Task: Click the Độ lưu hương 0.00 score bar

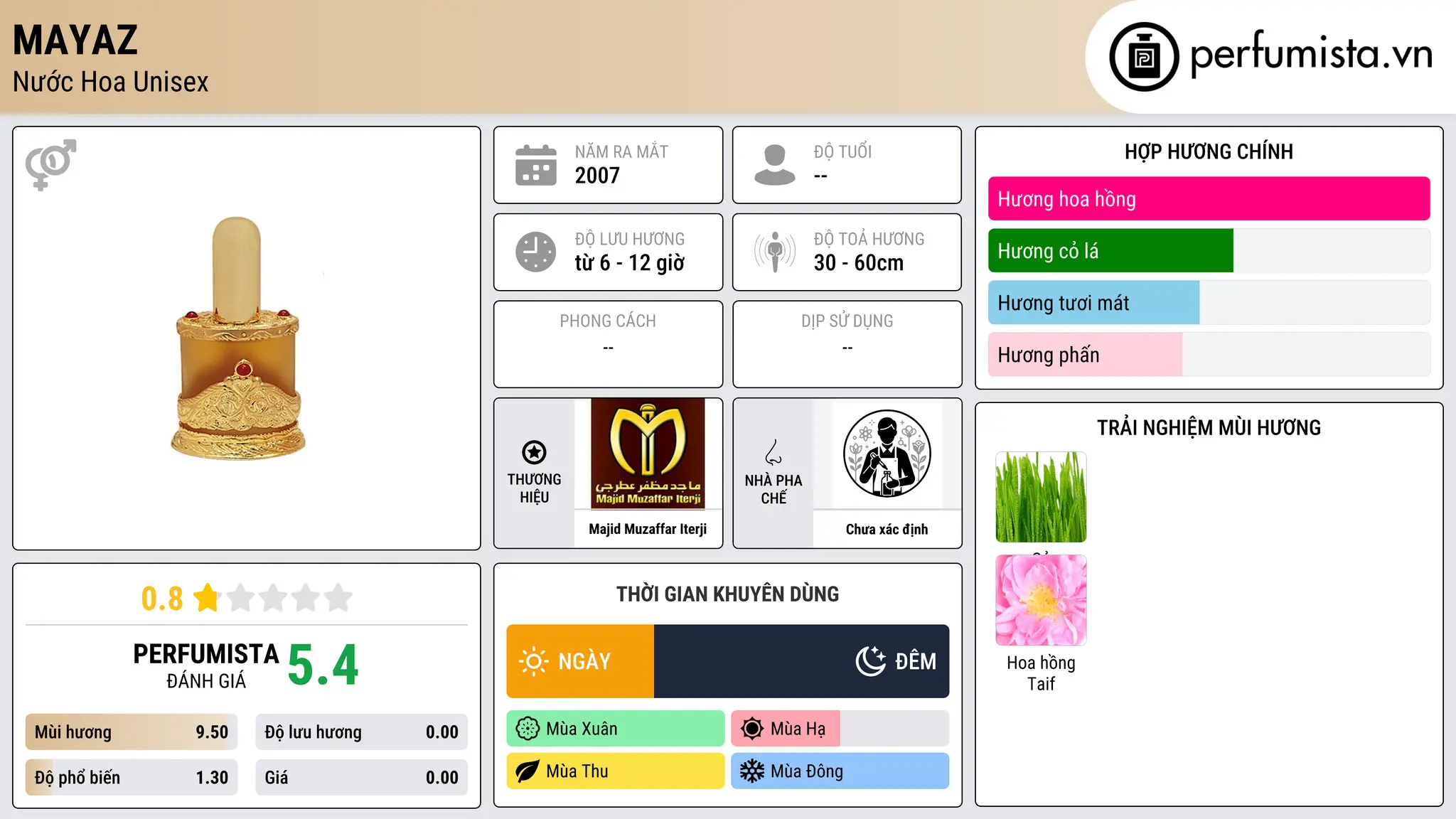Action: [361, 732]
